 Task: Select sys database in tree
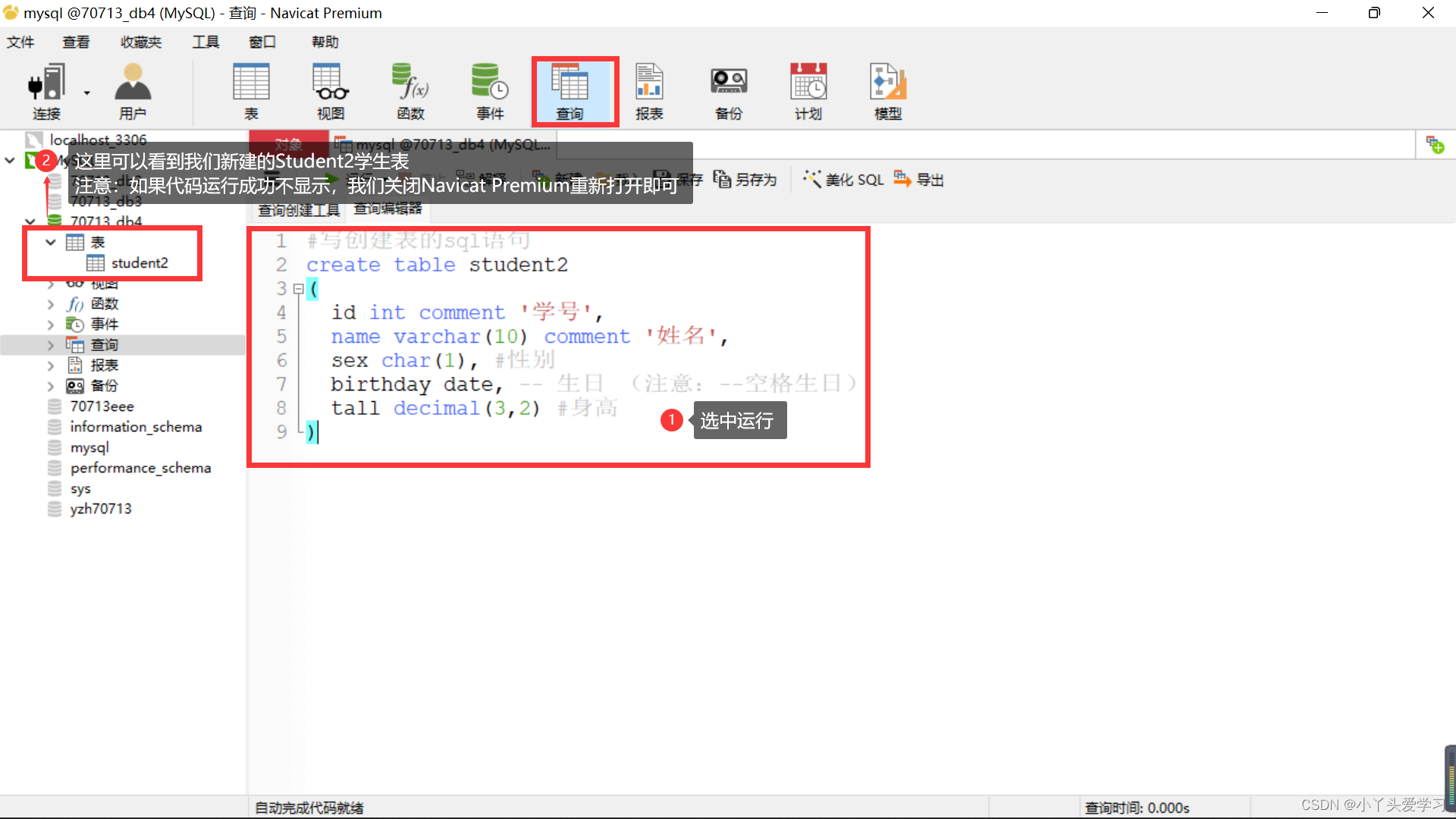click(x=80, y=488)
